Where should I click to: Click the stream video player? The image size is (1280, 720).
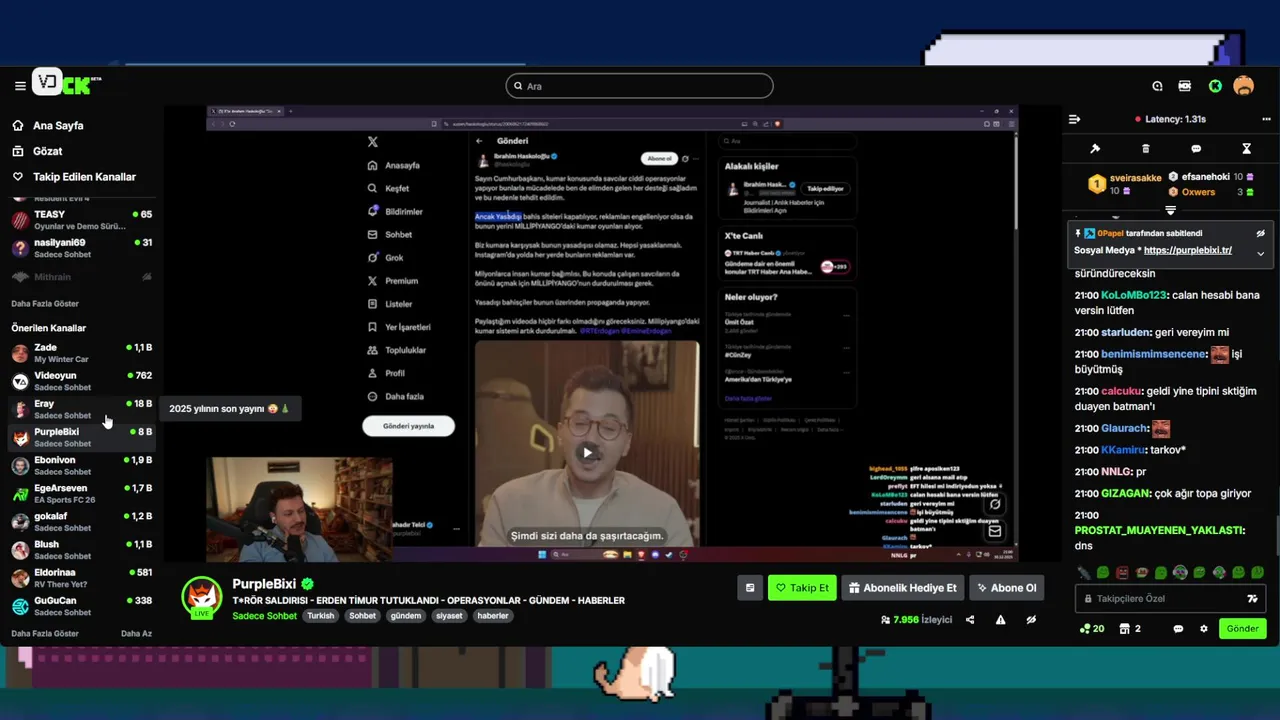[x=611, y=333]
